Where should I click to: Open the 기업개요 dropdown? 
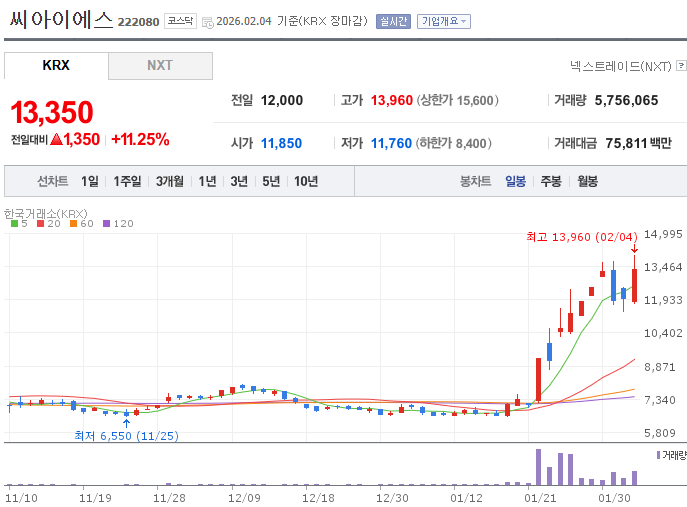pyautogui.click(x=444, y=21)
